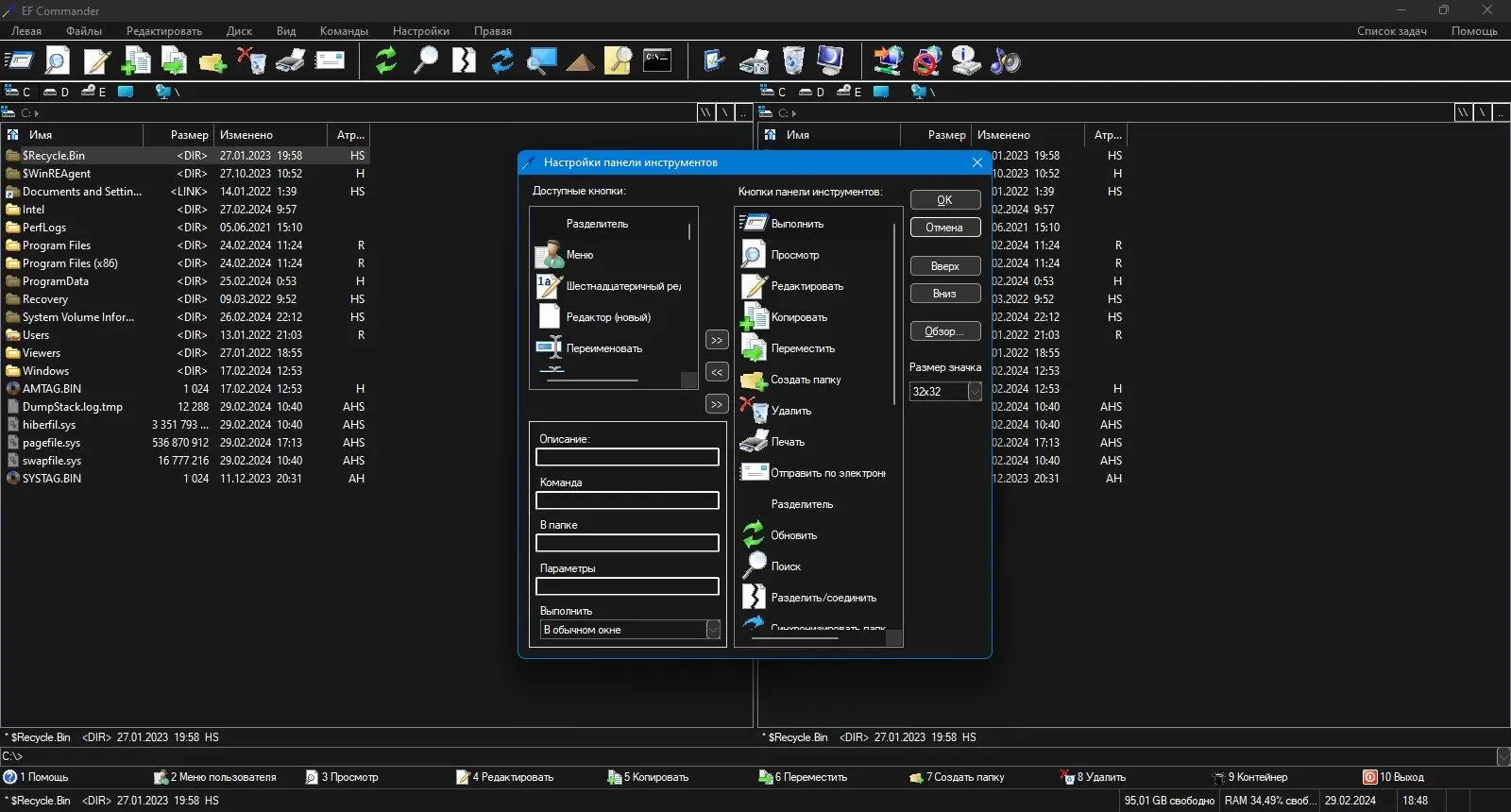Sort left panel by the Размер column header

click(189, 135)
